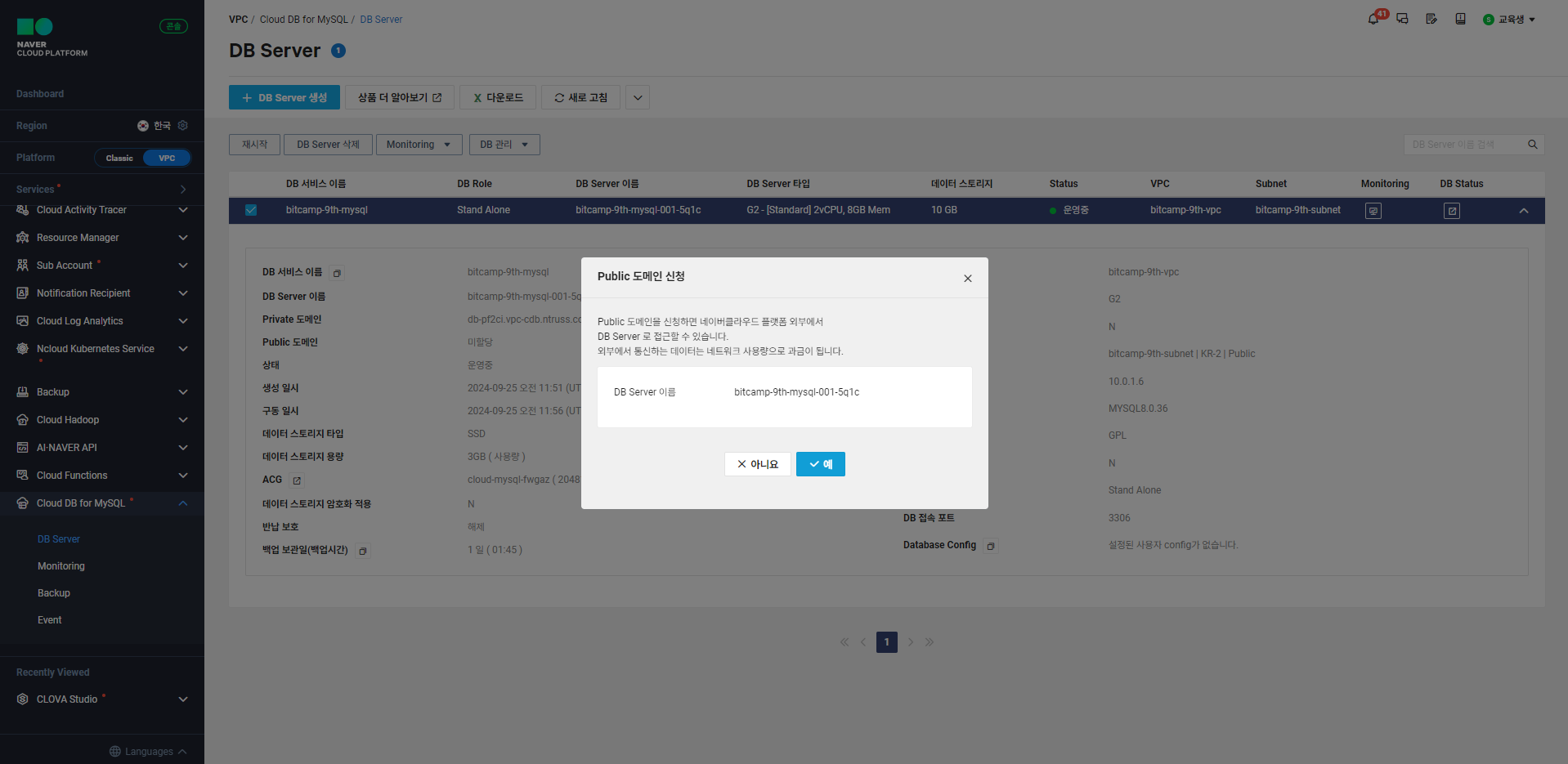The width and height of the screenshot is (1568, 764).
Task: Click the Languages globe icon
Action: 115,752
